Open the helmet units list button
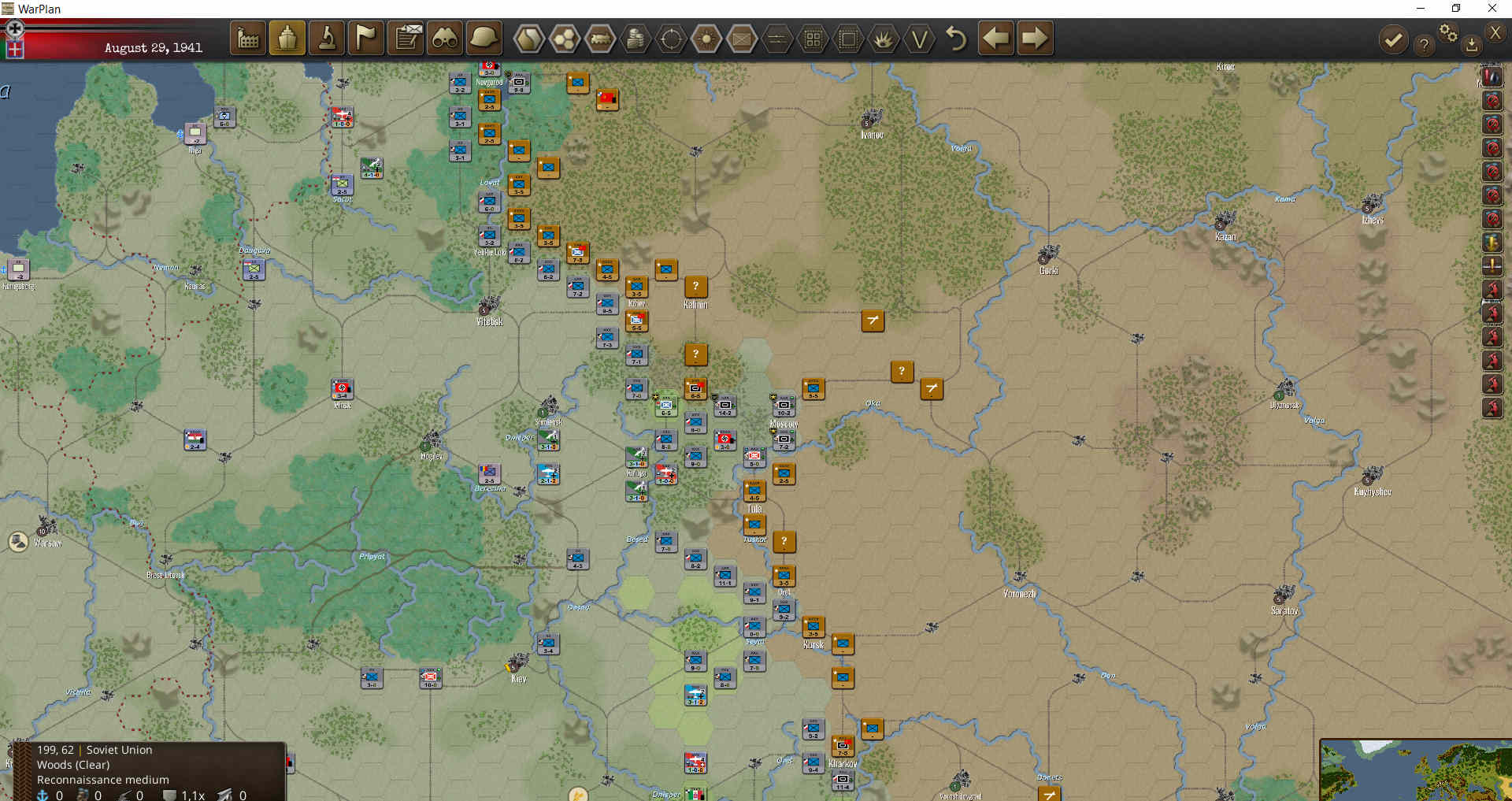Viewport: 1512px width, 801px height. 484,38
